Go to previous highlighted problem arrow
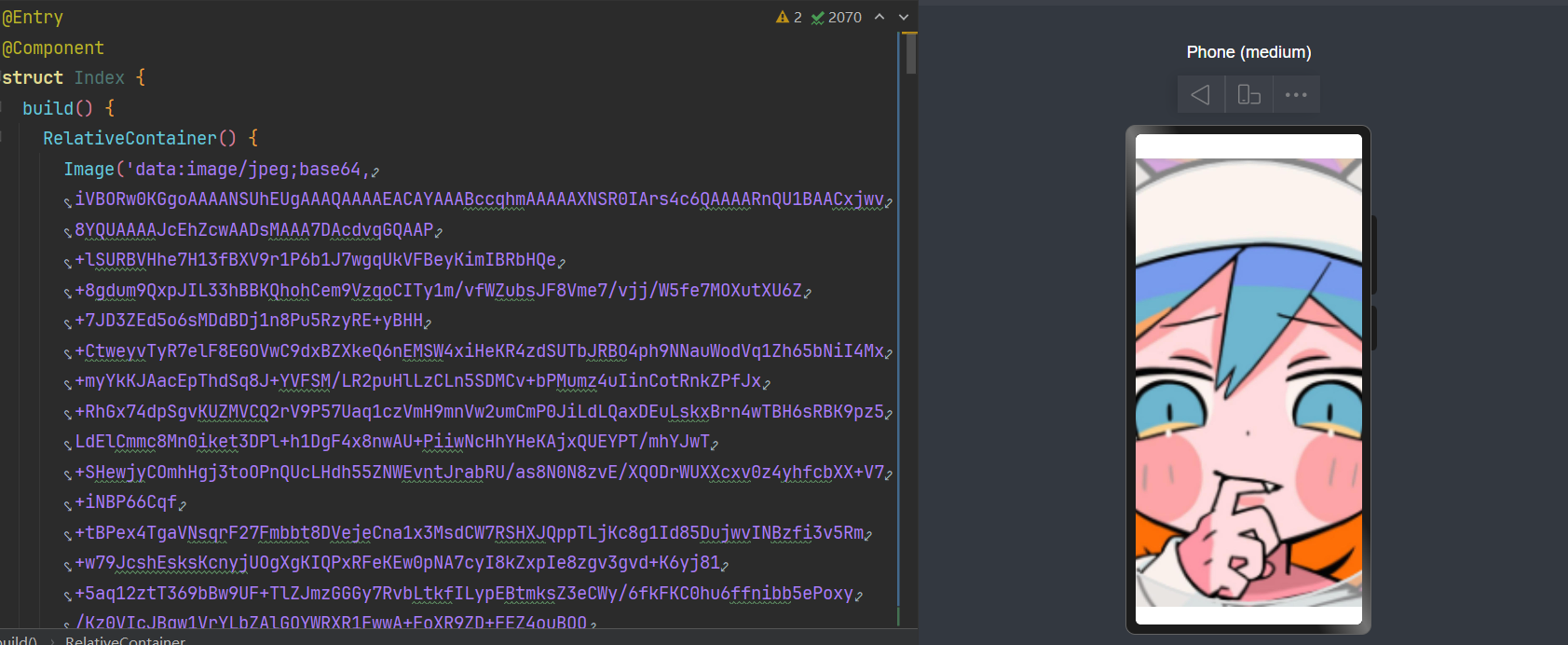This screenshot has width=1568, height=645. coord(879,17)
